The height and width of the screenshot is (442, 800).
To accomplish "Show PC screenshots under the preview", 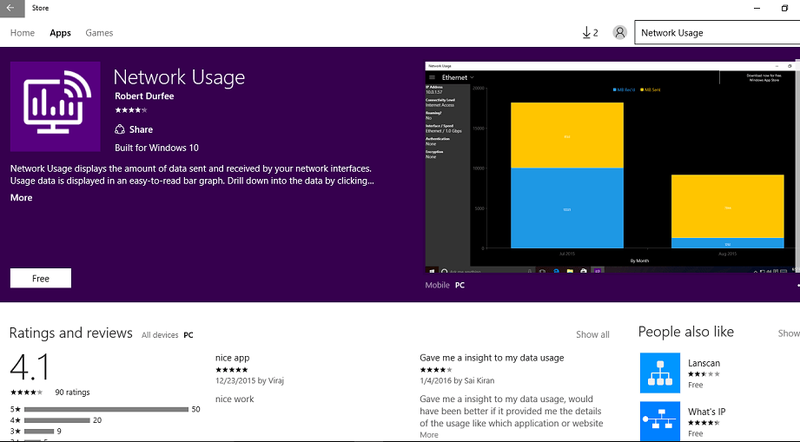I will pos(460,285).
